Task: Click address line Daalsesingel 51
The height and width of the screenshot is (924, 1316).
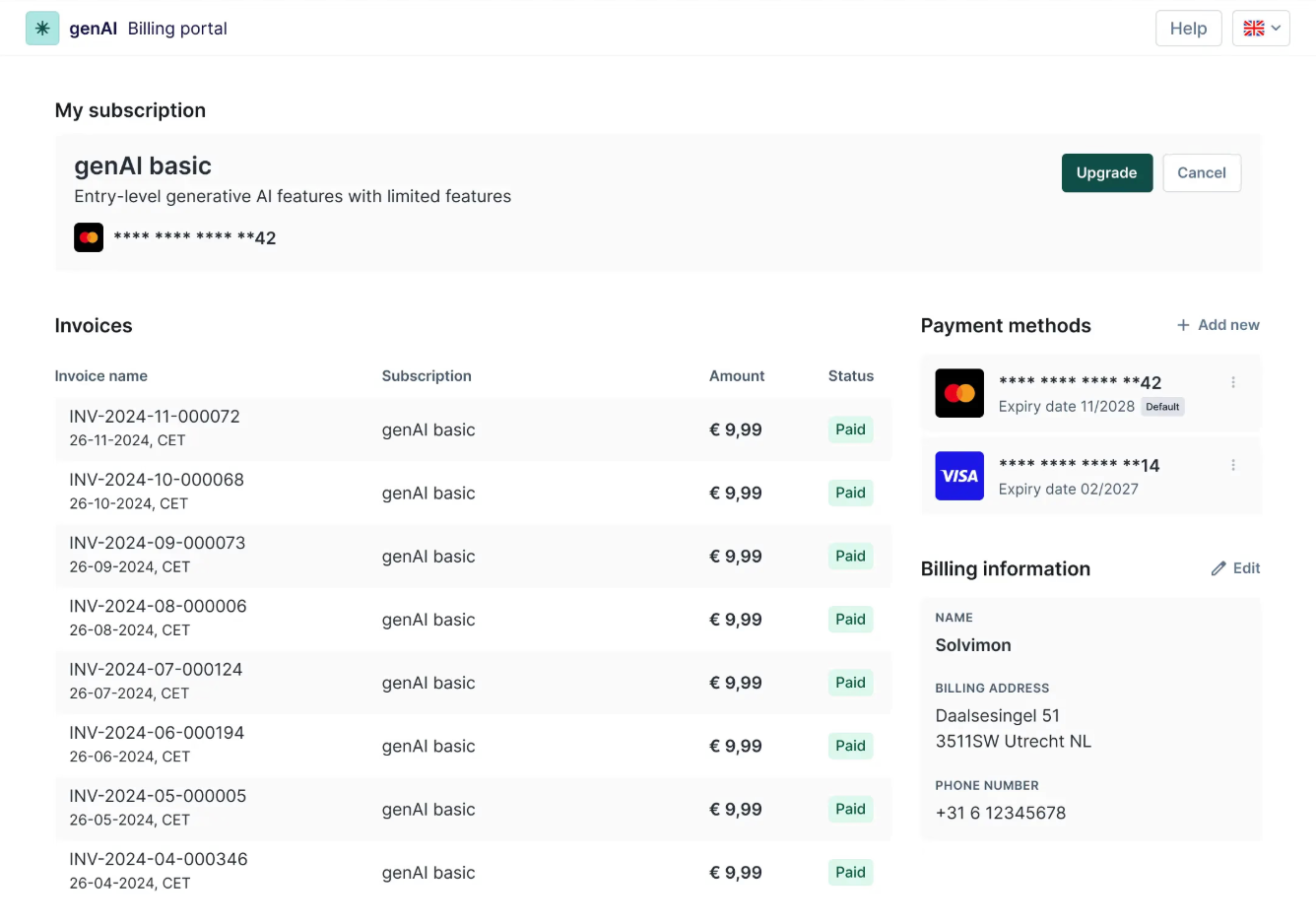Action: [998, 715]
